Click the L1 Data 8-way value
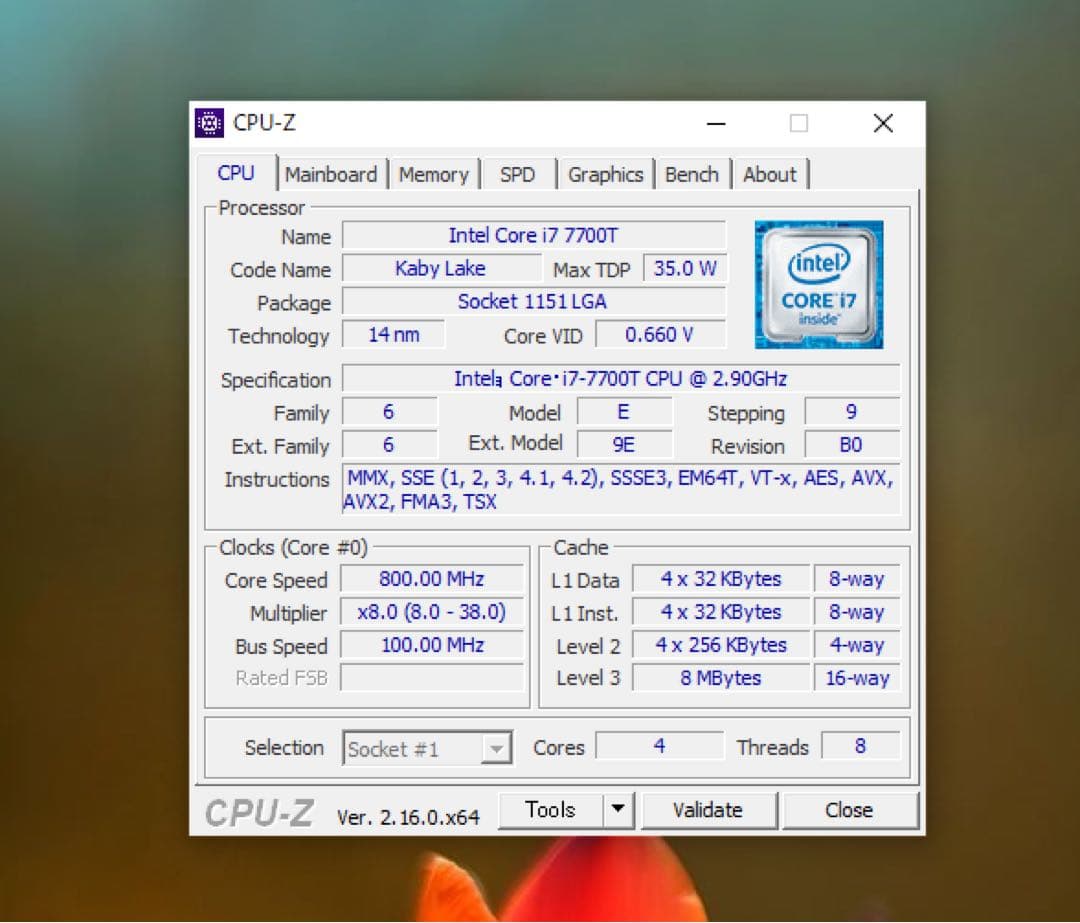Viewport: 1080px width, 923px height. point(857,579)
